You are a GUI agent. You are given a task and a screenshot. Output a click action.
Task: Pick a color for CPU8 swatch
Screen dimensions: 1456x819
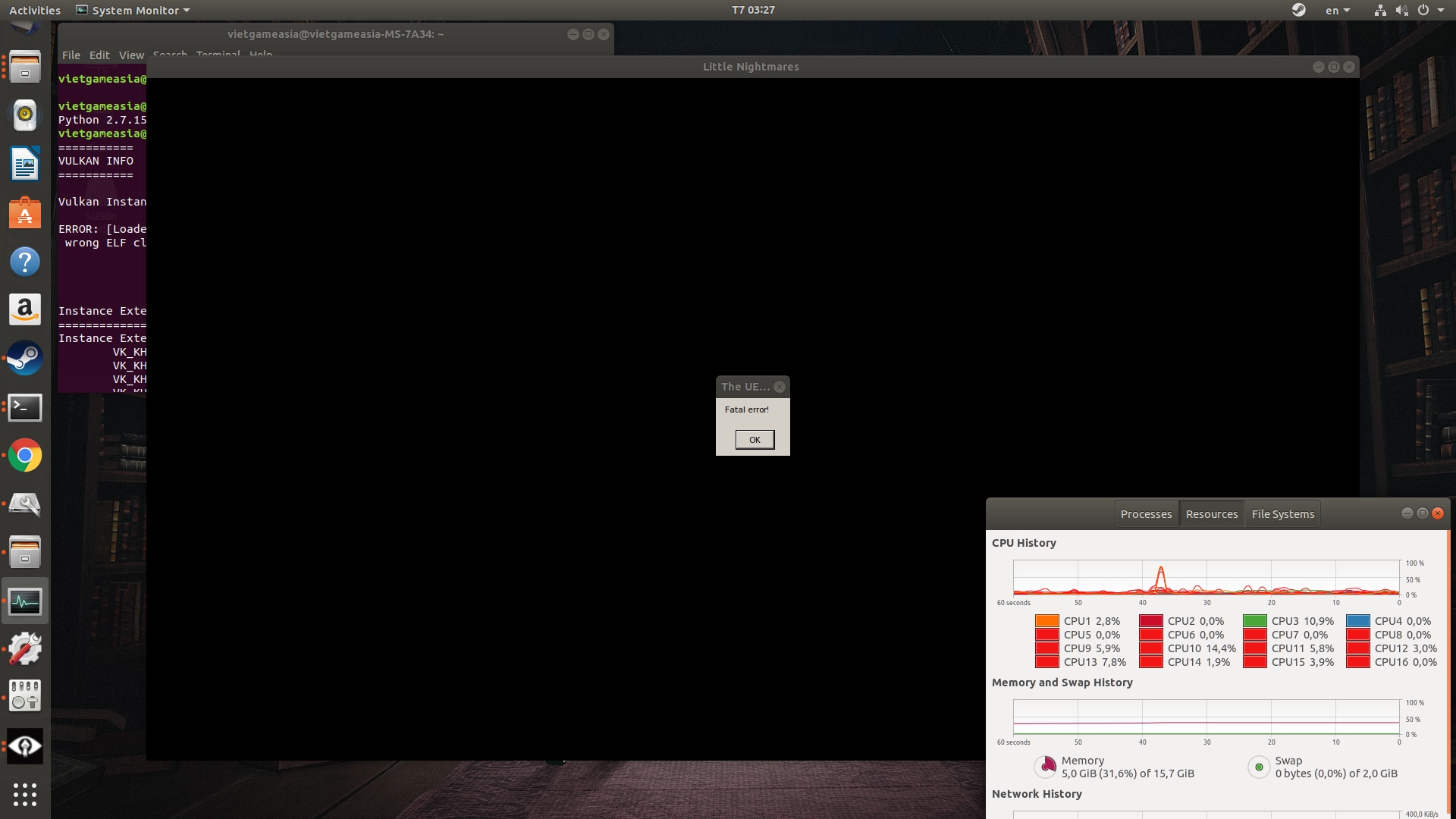pyautogui.click(x=1358, y=635)
